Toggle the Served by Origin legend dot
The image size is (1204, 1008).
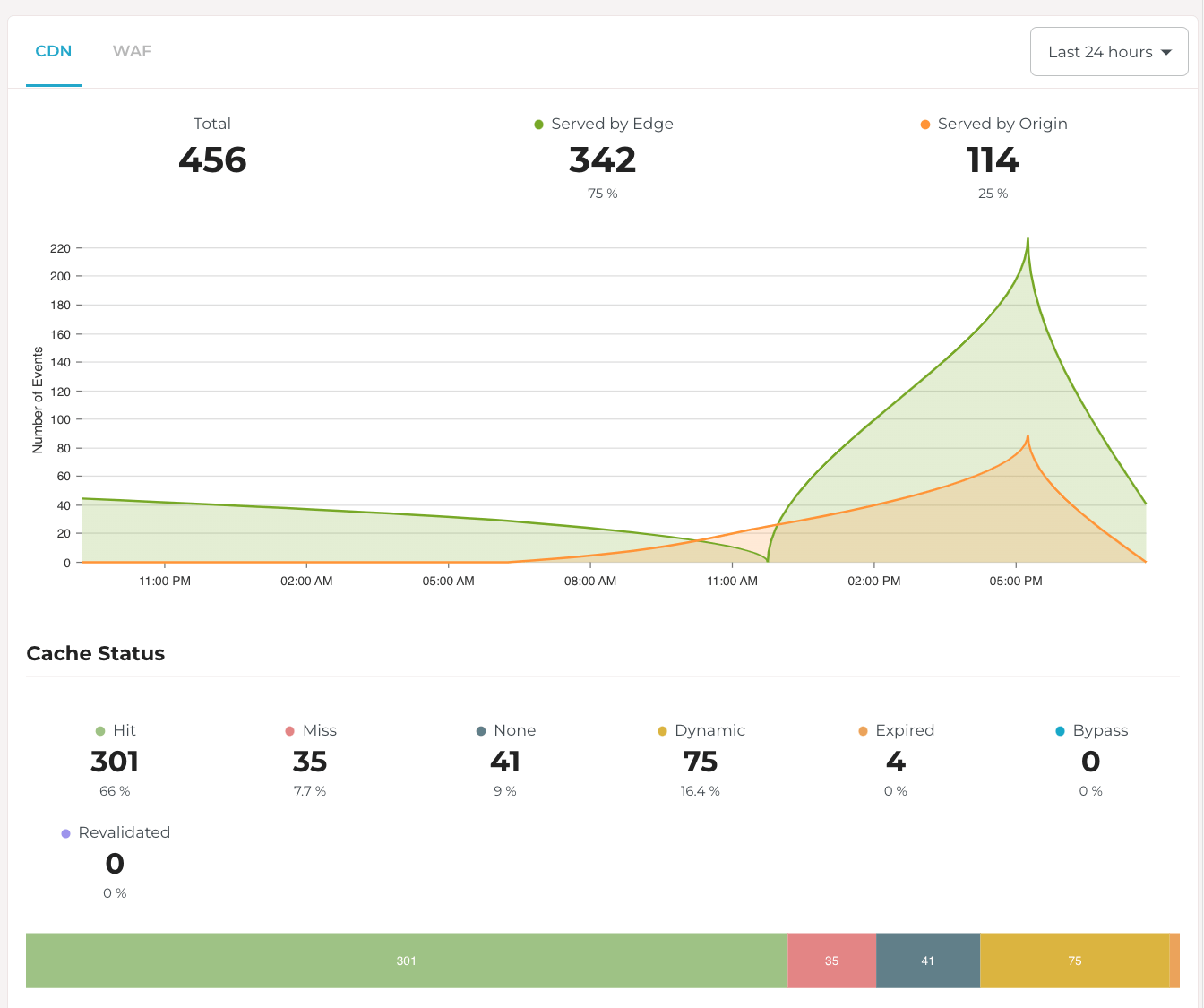coord(925,125)
